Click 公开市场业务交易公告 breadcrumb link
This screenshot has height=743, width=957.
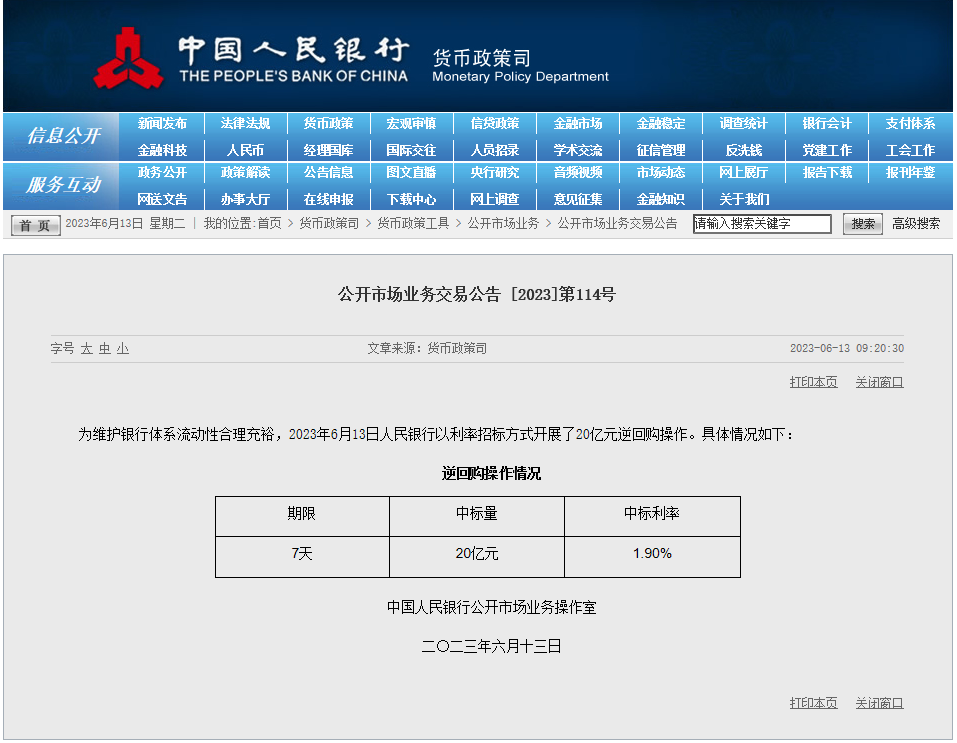coord(617,224)
